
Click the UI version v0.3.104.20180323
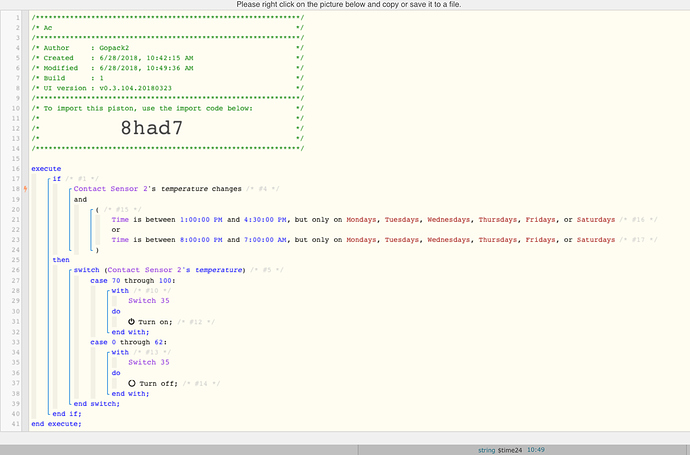(x=136, y=88)
